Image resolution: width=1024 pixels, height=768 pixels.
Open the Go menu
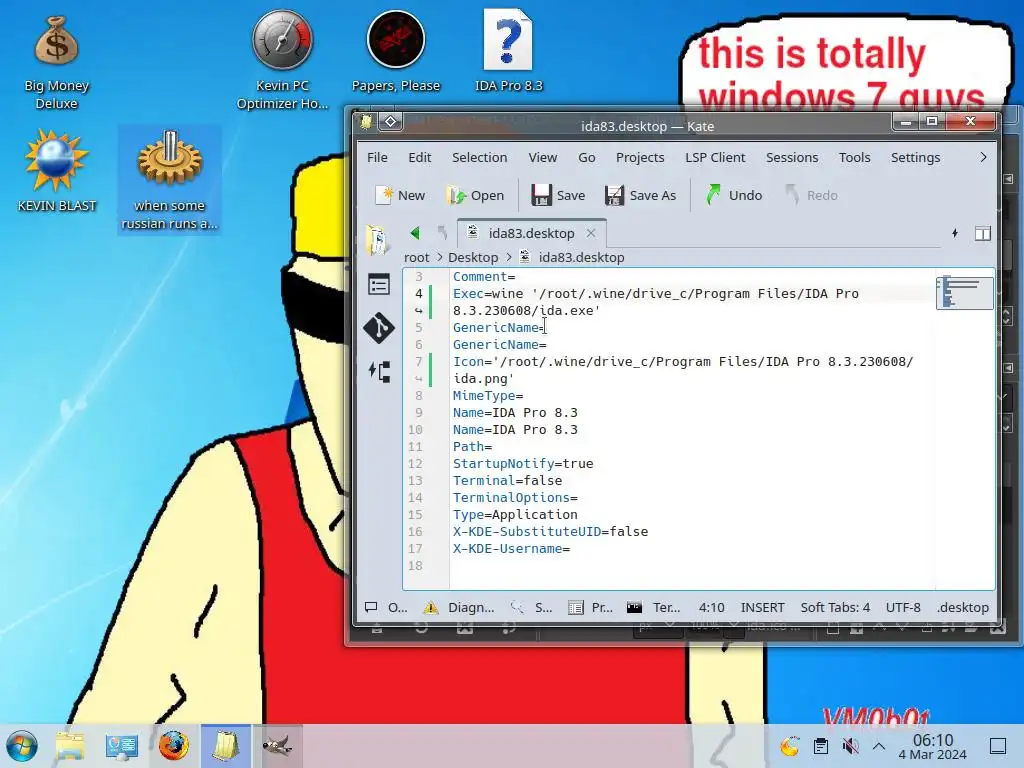point(586,157)
